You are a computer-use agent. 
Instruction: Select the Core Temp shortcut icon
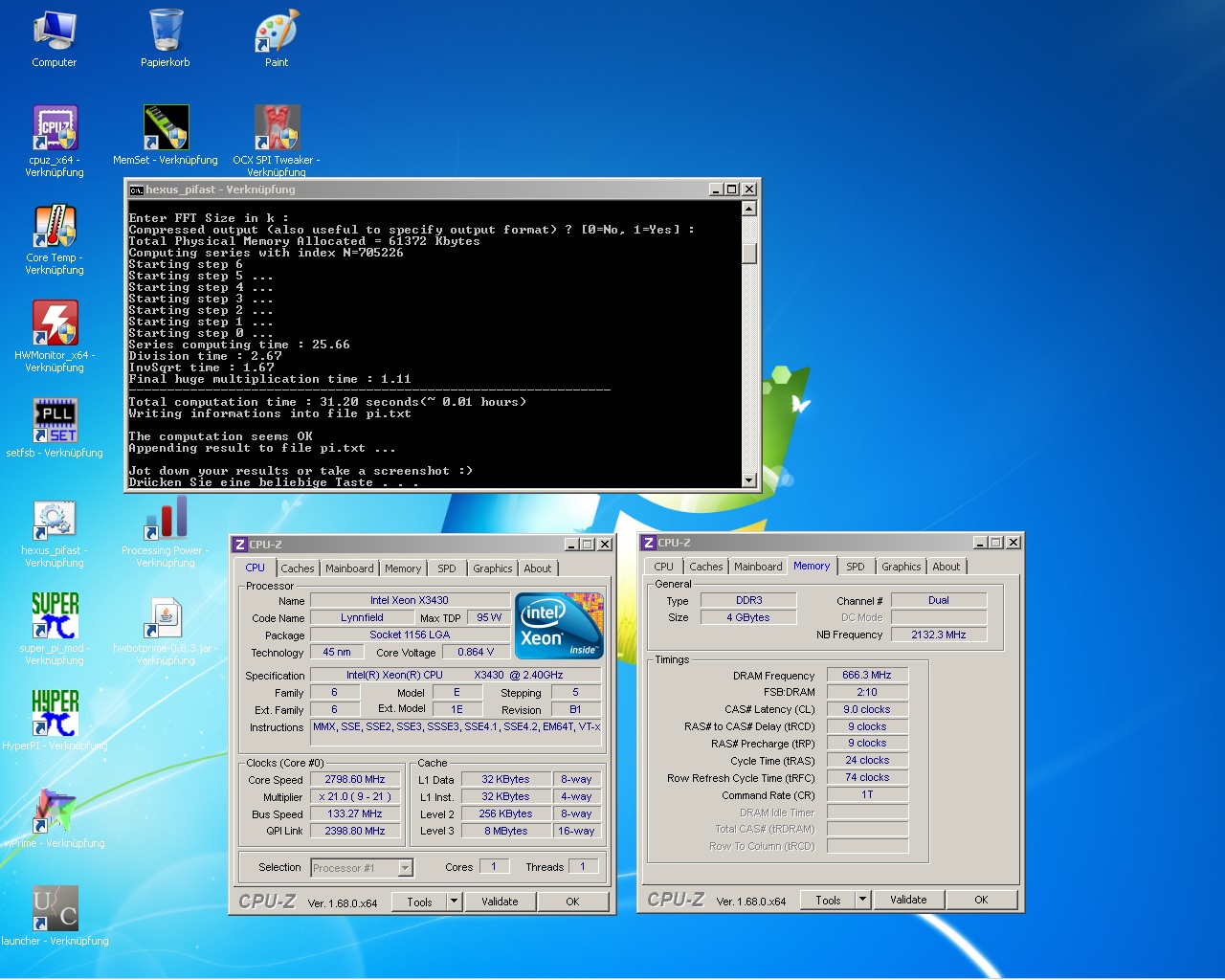pos(55,239)
